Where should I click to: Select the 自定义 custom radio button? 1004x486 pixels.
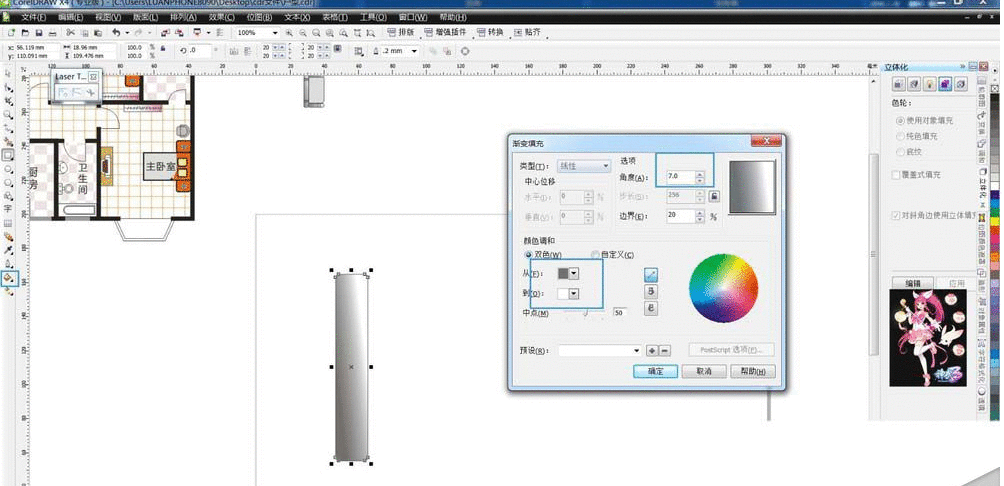click(596, 254)
